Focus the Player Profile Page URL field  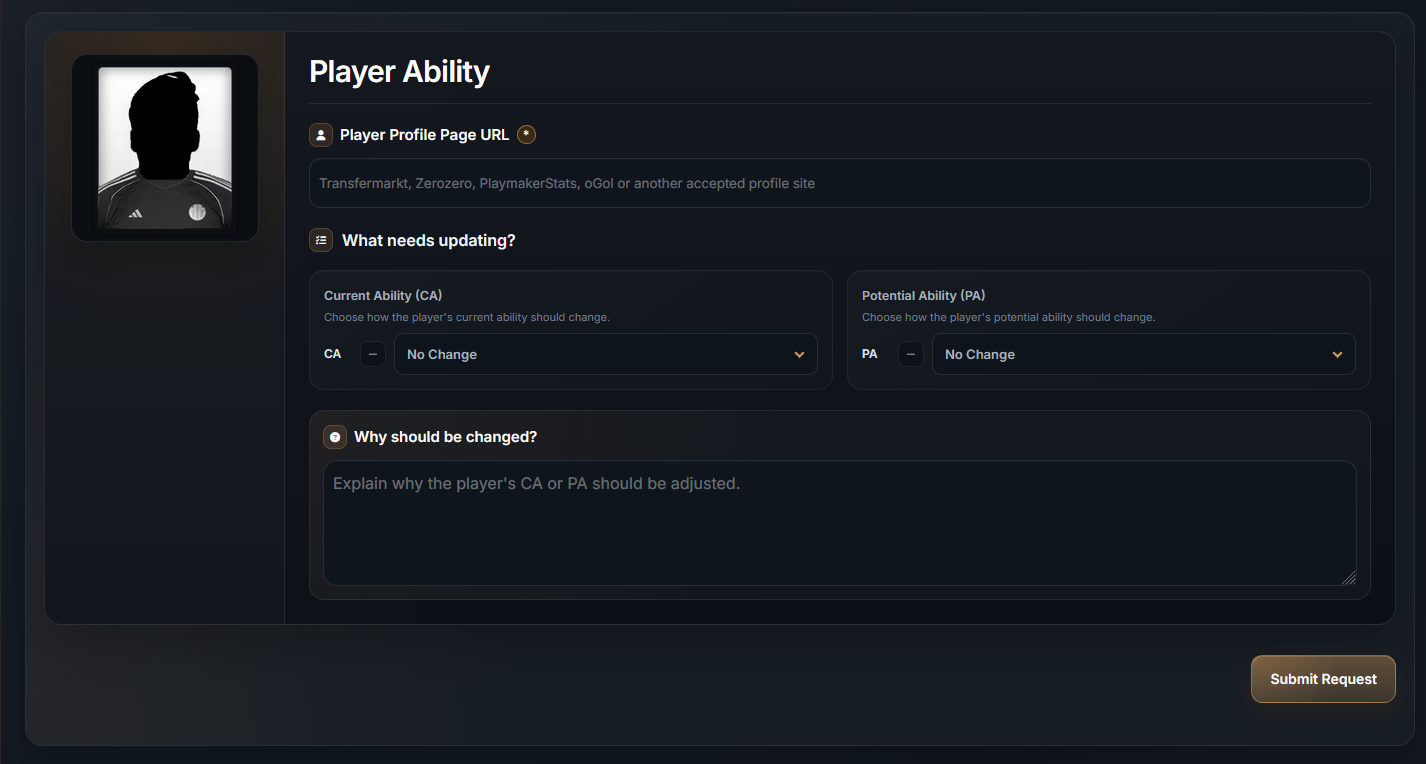coord(840,183)
